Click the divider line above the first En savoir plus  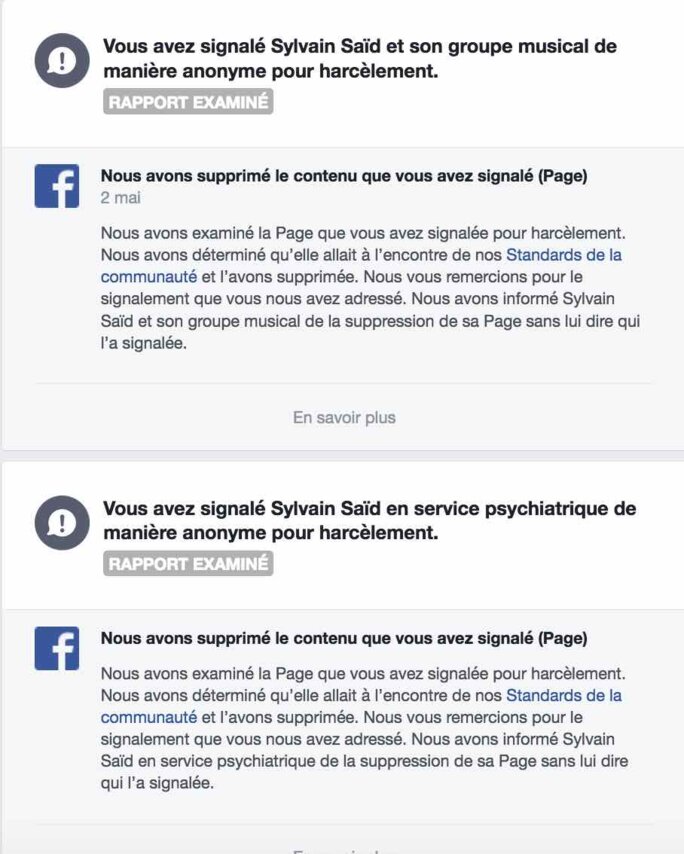[344, 383]
